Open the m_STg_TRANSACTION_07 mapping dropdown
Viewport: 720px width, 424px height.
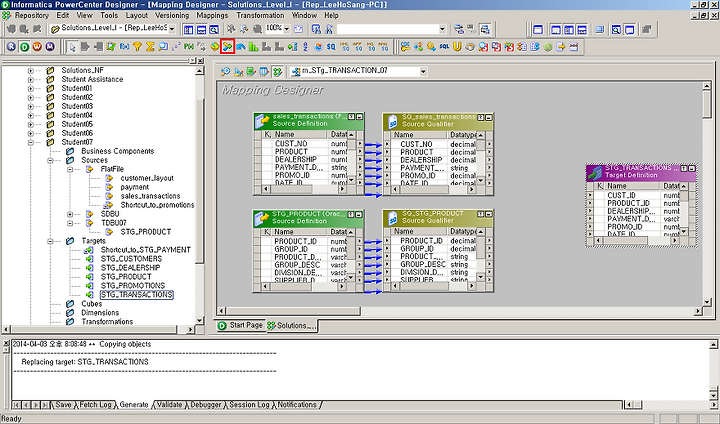click(x=423, y=72)
